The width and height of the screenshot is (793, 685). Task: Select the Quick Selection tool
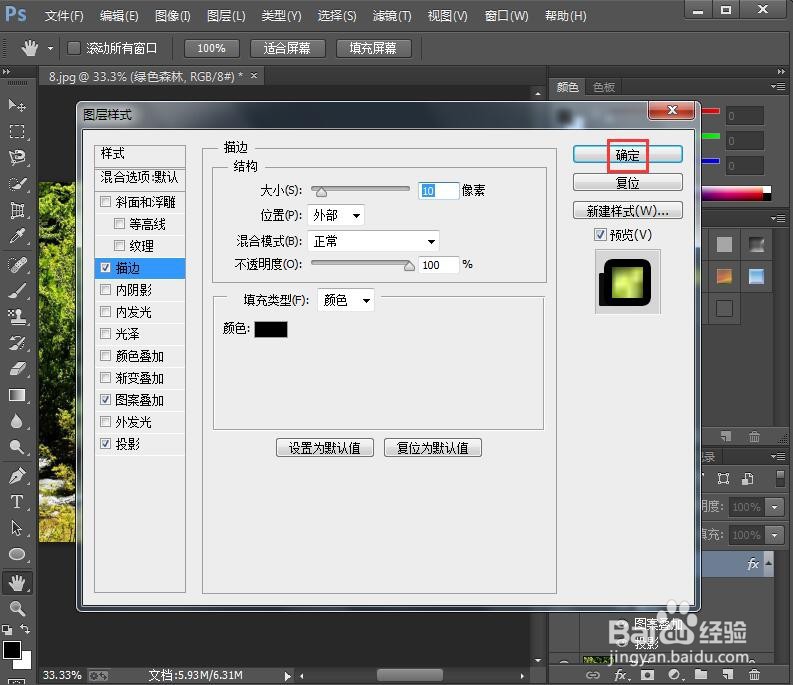tap(17, 184)
